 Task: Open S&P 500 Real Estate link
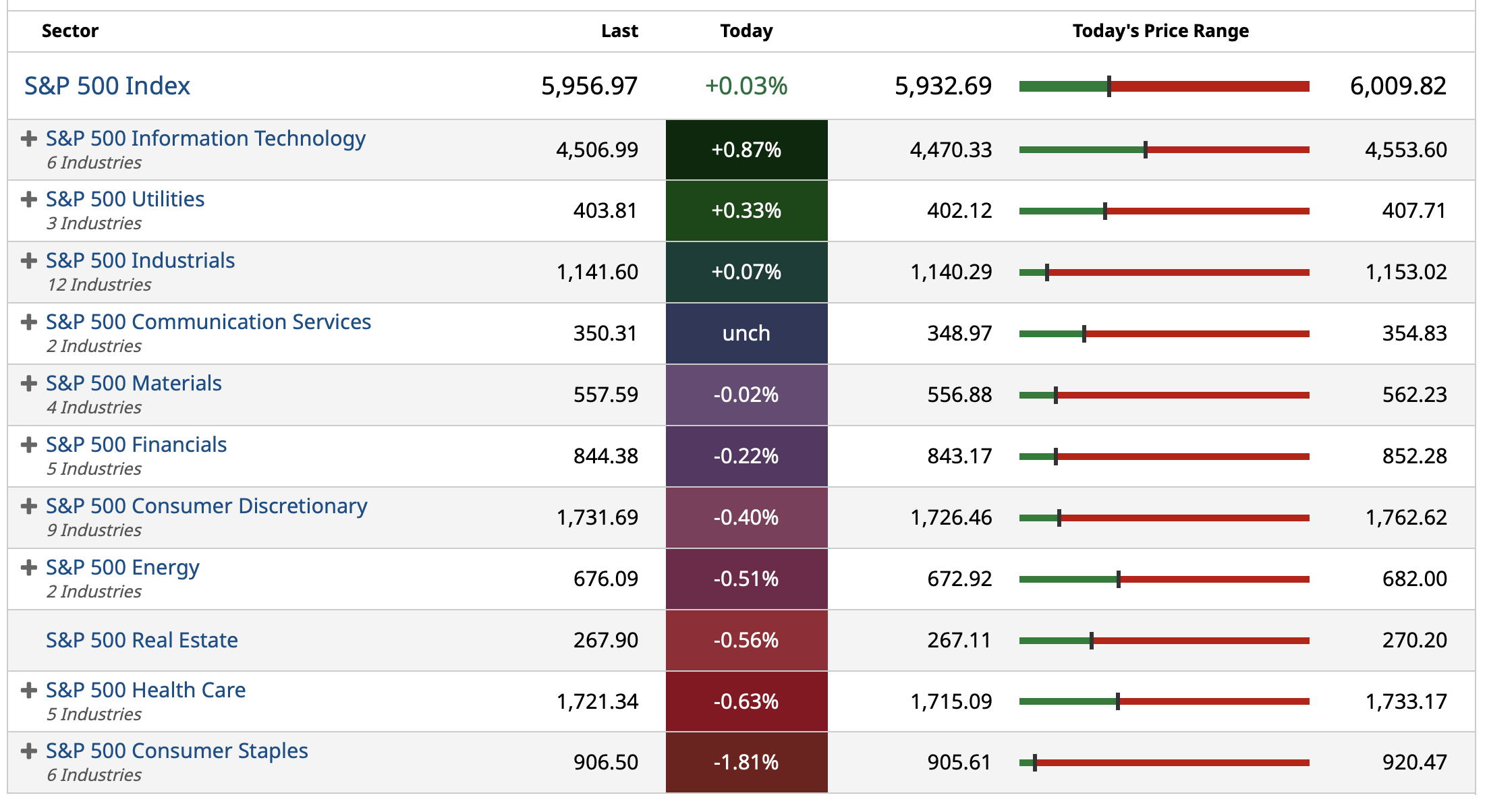coord(142,640)
